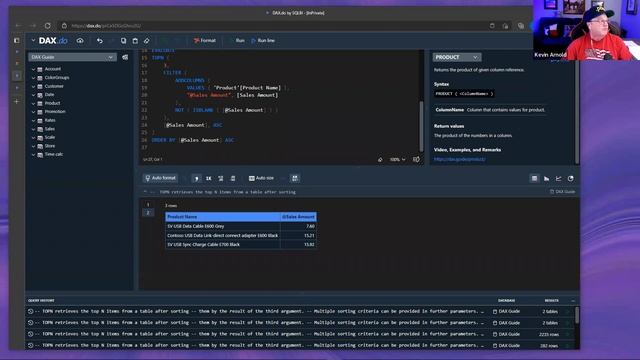Screen dimensions: 640x360
Task: Click the 1K number format icon
Action: click(x=209, y=178)
